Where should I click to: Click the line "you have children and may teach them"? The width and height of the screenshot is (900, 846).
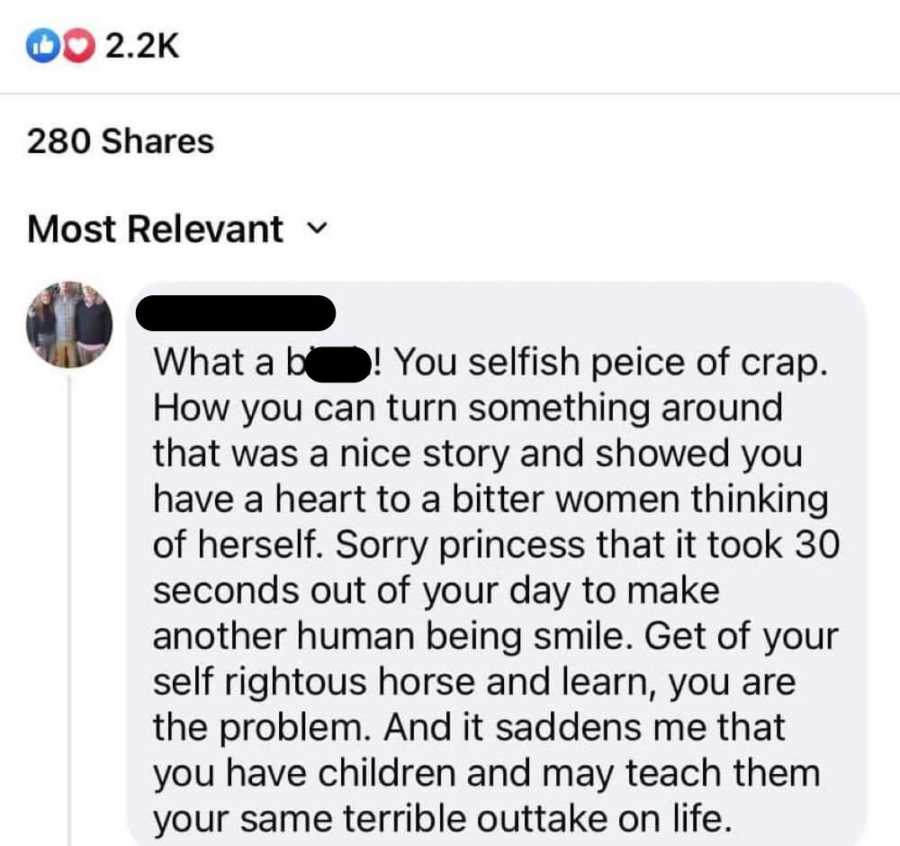coord(487,774)
